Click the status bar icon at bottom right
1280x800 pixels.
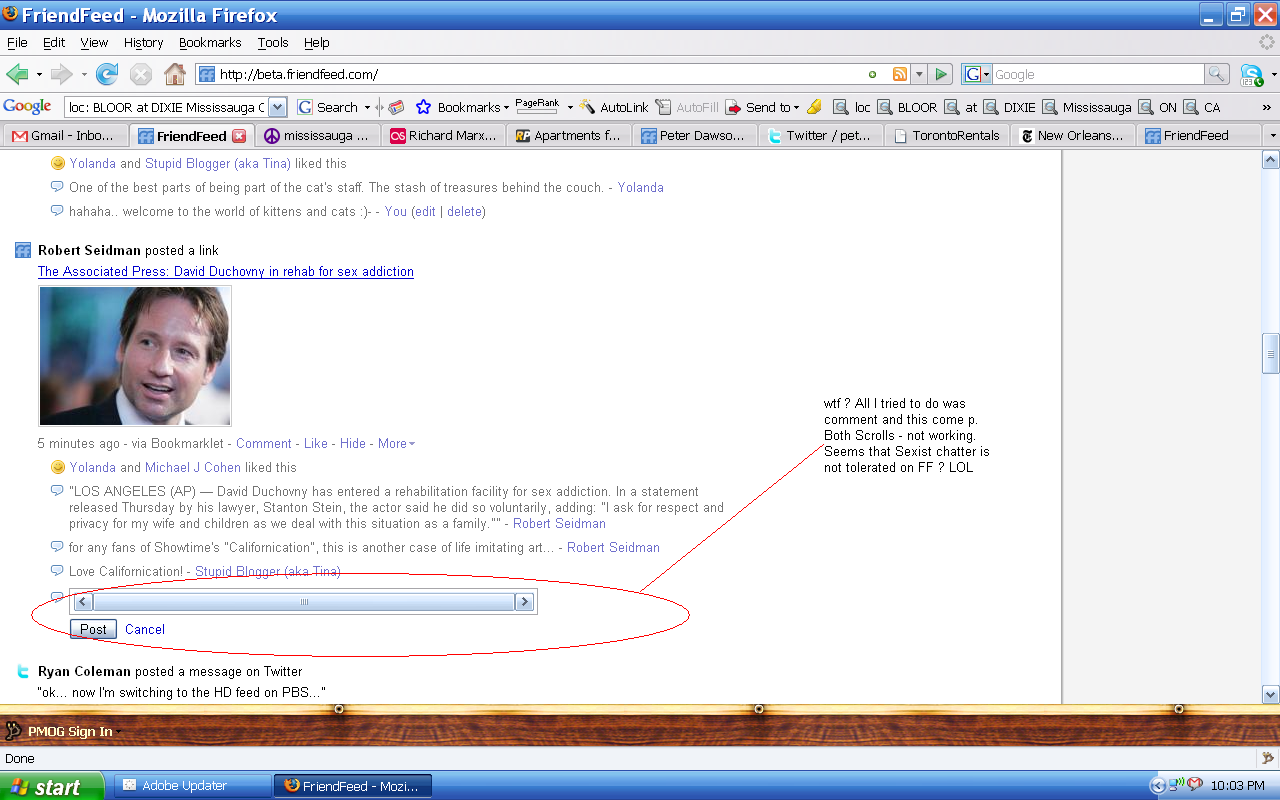click(1268, 758)
